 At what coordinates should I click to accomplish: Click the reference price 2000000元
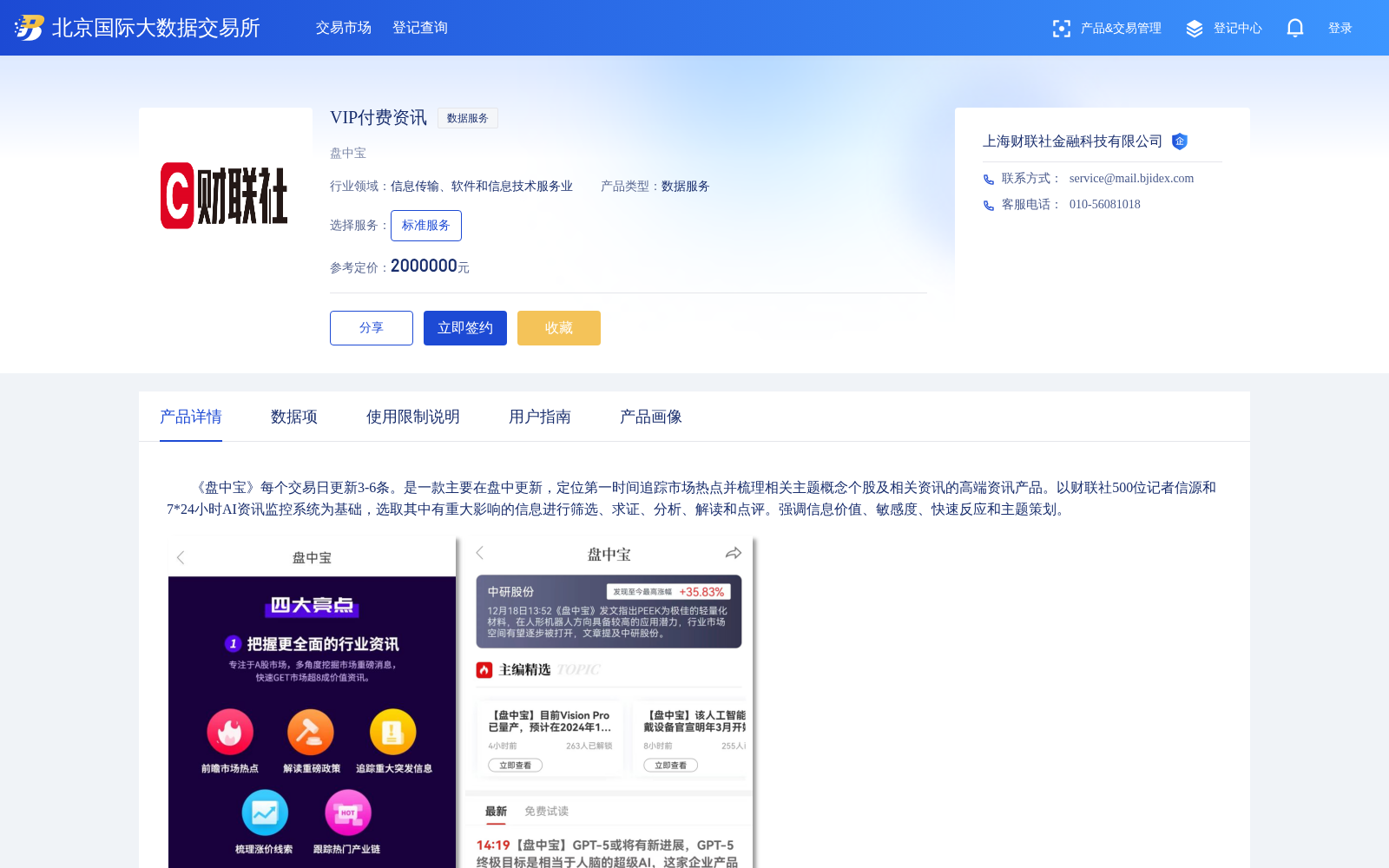[430, 266]
